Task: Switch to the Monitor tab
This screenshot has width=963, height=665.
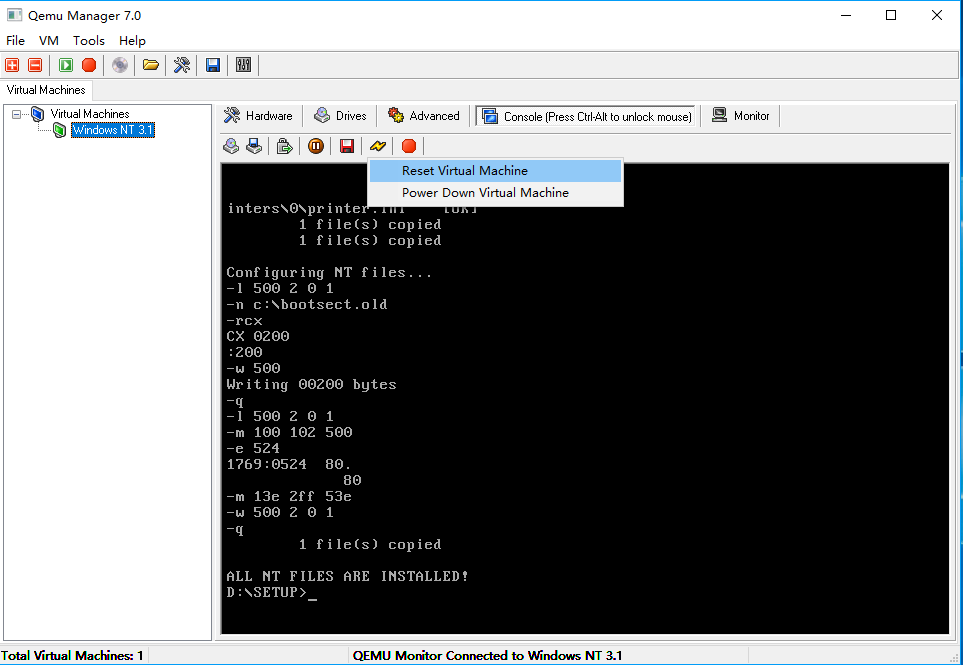Action: 741,115
